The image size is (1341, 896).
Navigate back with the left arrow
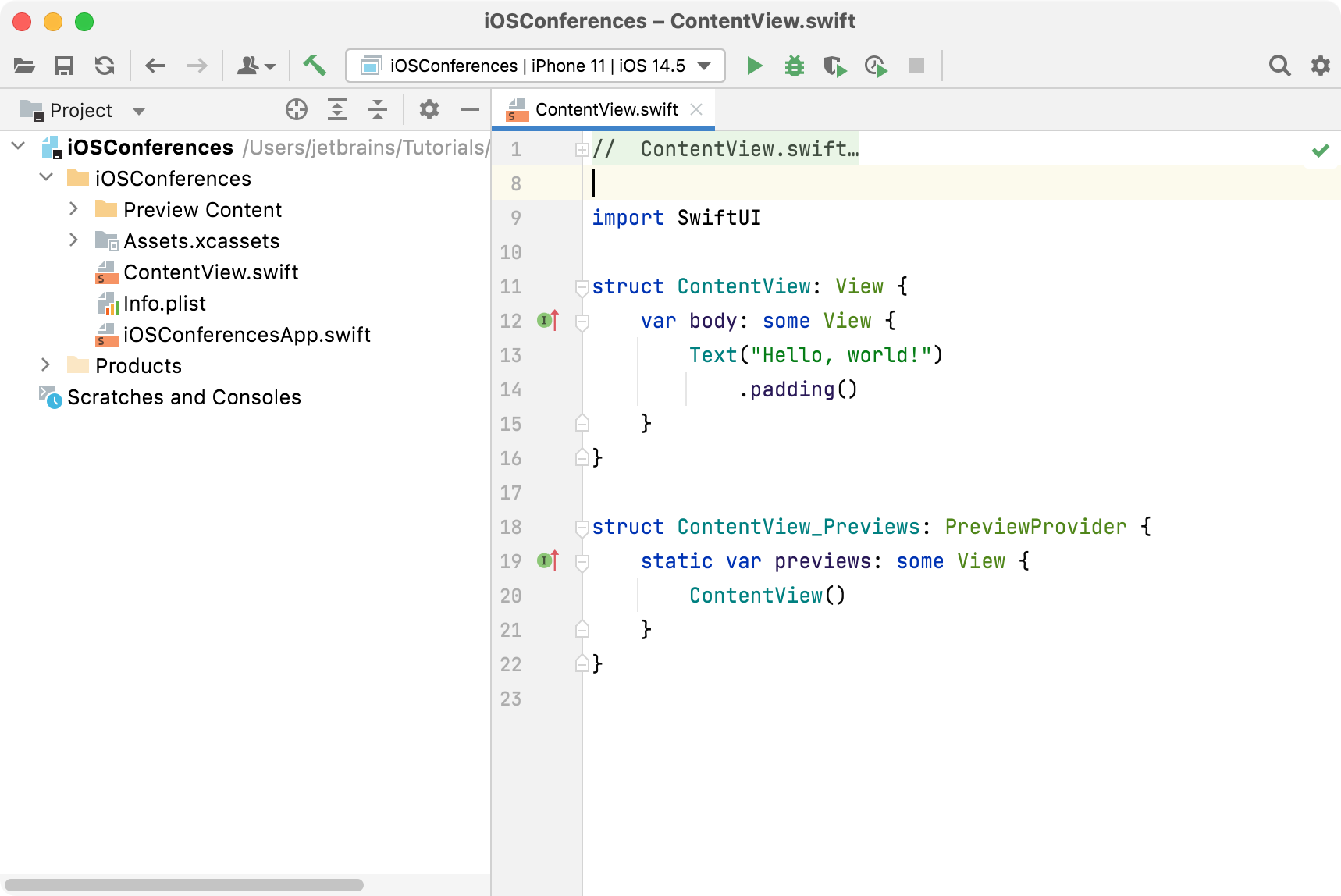coord(156,66)
